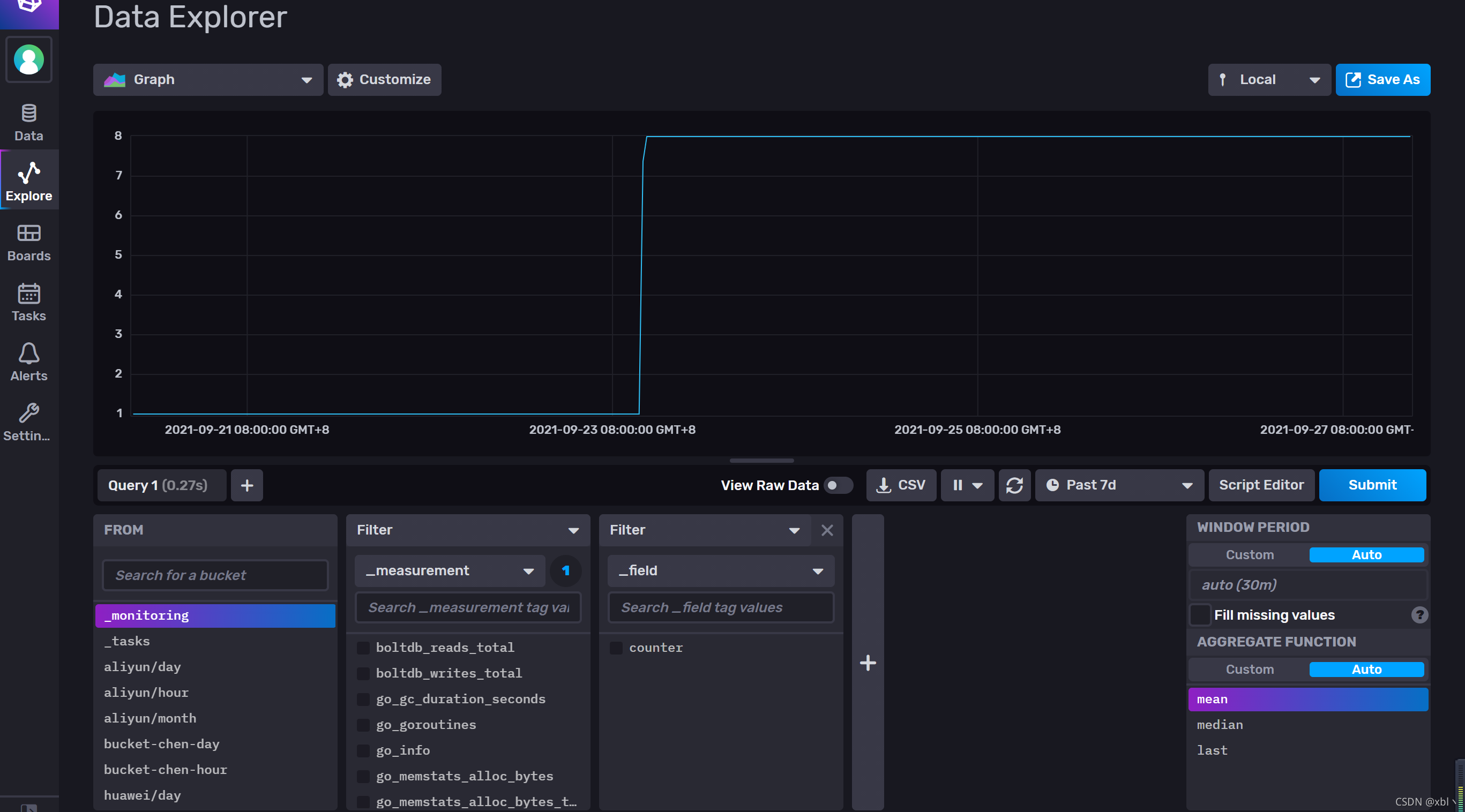Click the Search _field tag values field

point(721,607)
